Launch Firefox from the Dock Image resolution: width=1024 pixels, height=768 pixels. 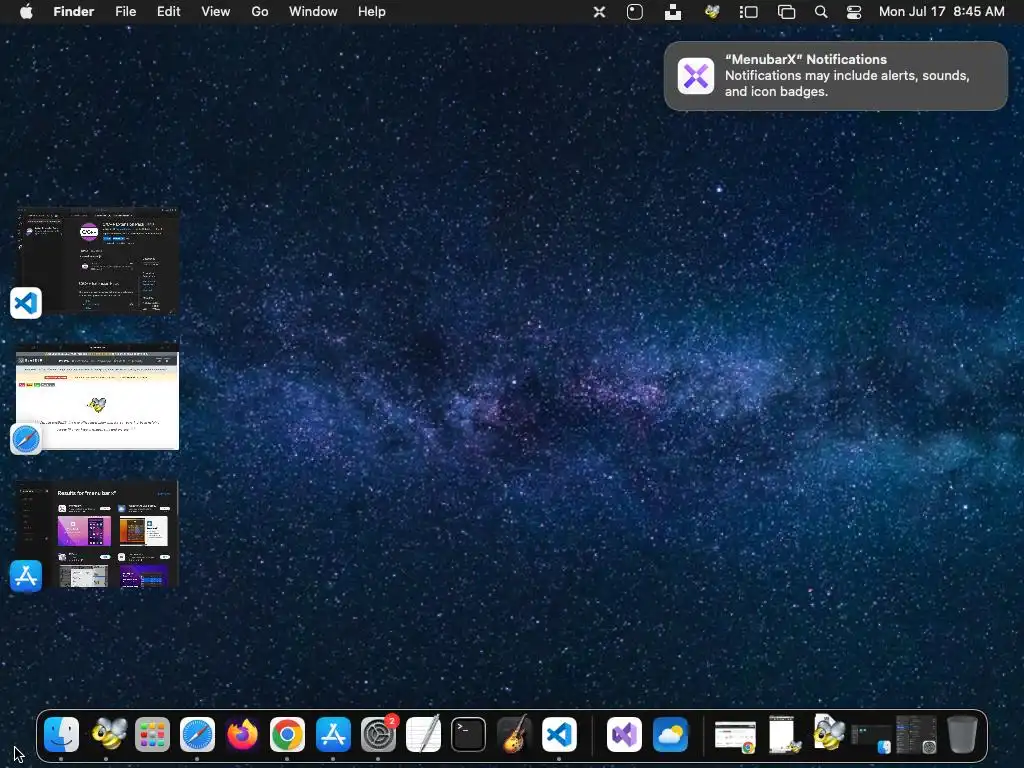tap(242, 735)
